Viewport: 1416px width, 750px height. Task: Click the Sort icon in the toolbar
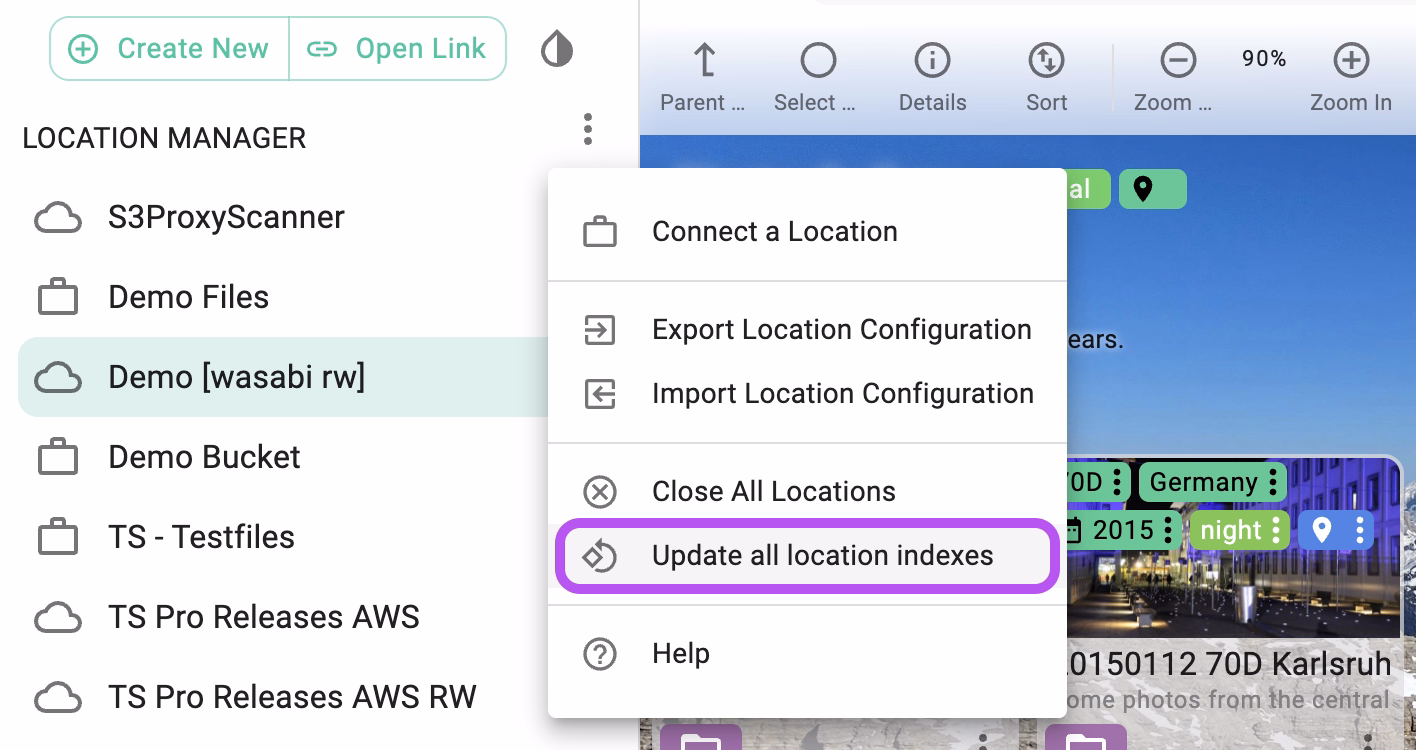point(1046,60)
